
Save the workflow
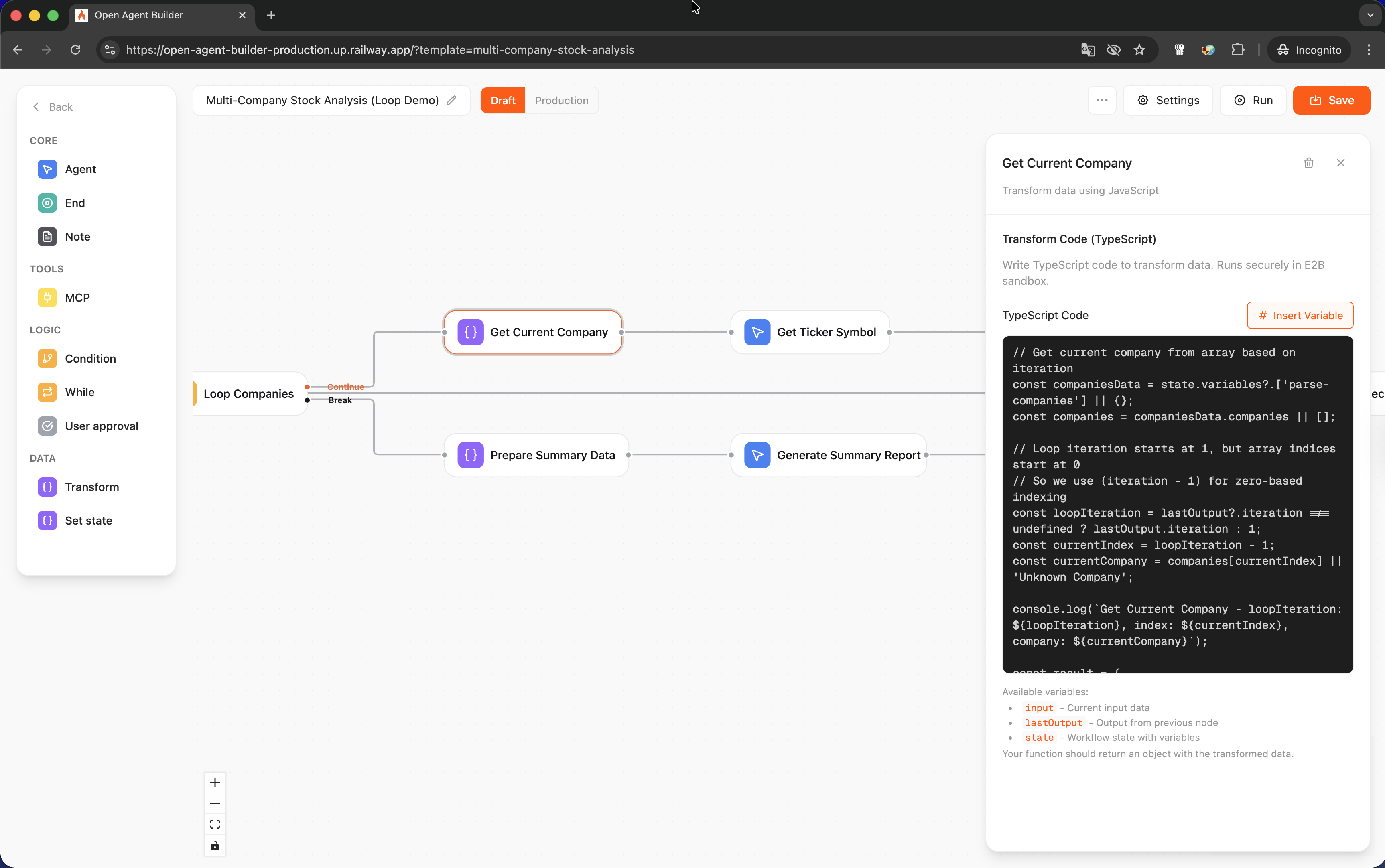(x=1331, y=100)
